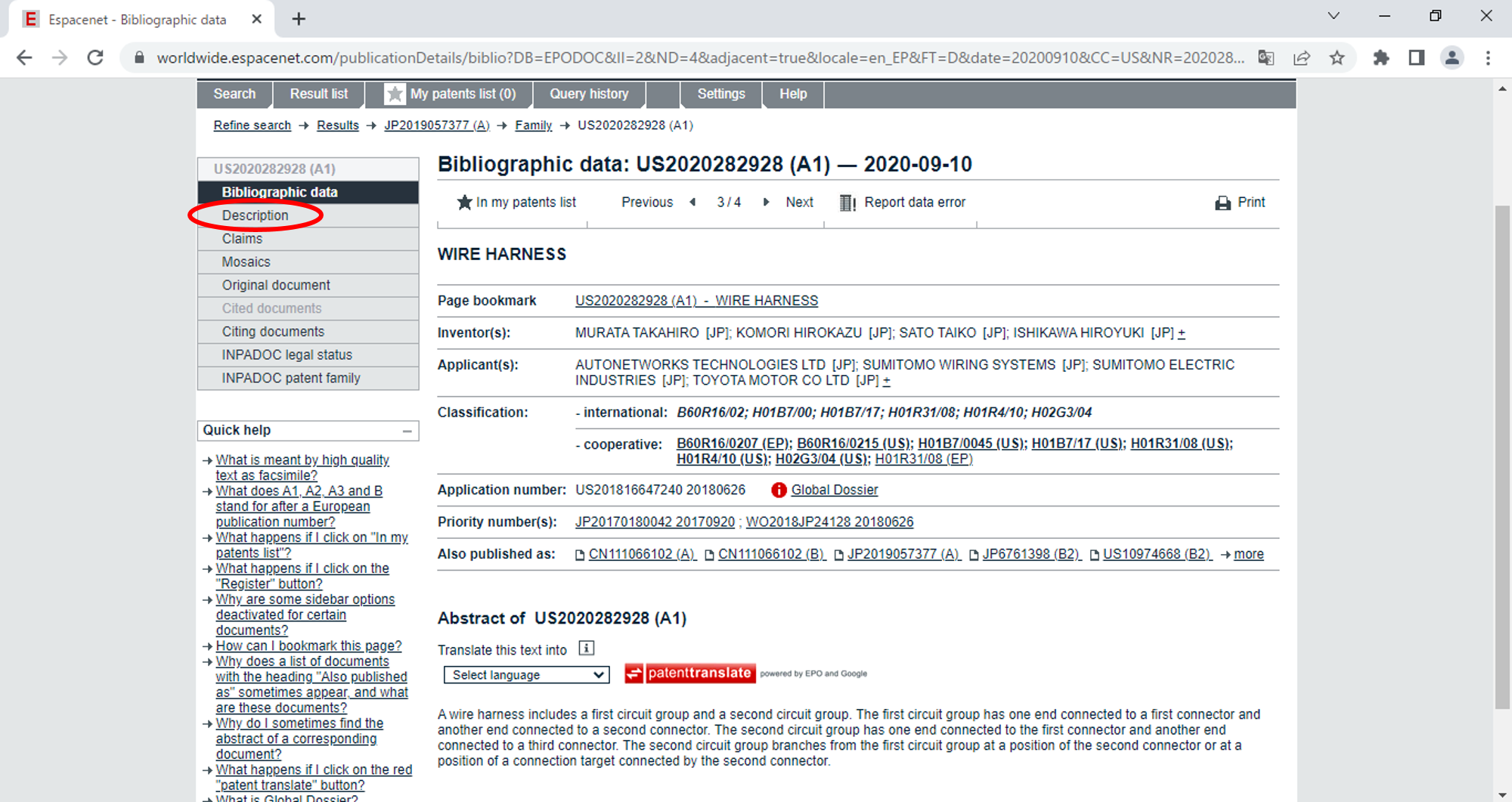Click the Family breadcrumb link
The image size is (1512, 802).
(534, 125)
